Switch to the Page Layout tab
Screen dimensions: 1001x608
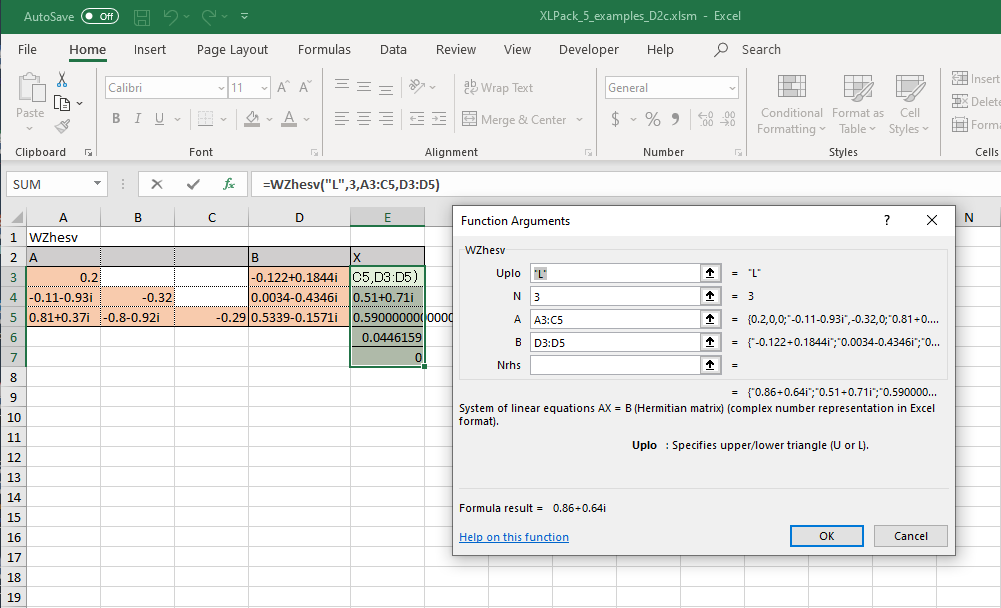[x=232, y=50]
